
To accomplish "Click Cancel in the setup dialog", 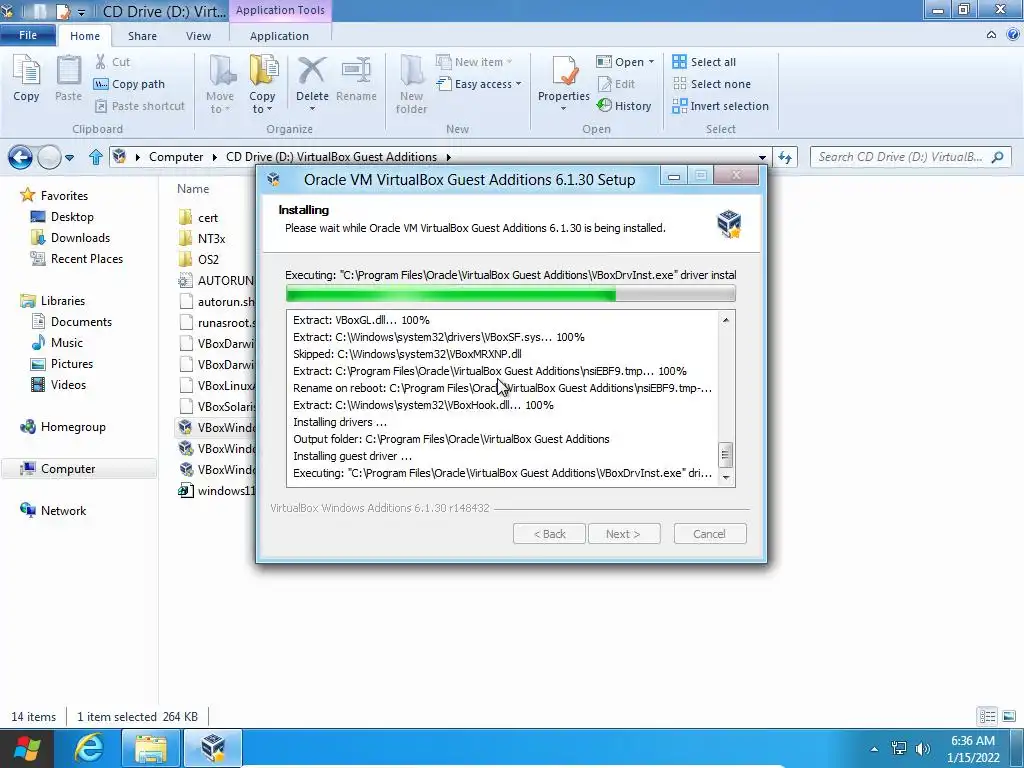I will [710, 534].
